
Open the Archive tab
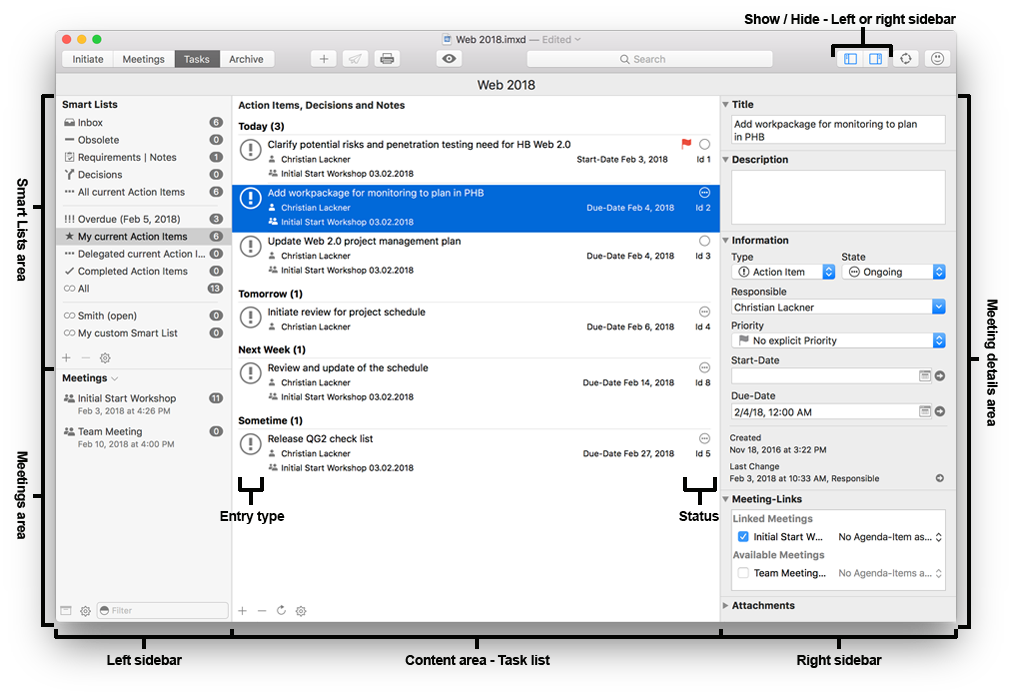pos(246,59)
